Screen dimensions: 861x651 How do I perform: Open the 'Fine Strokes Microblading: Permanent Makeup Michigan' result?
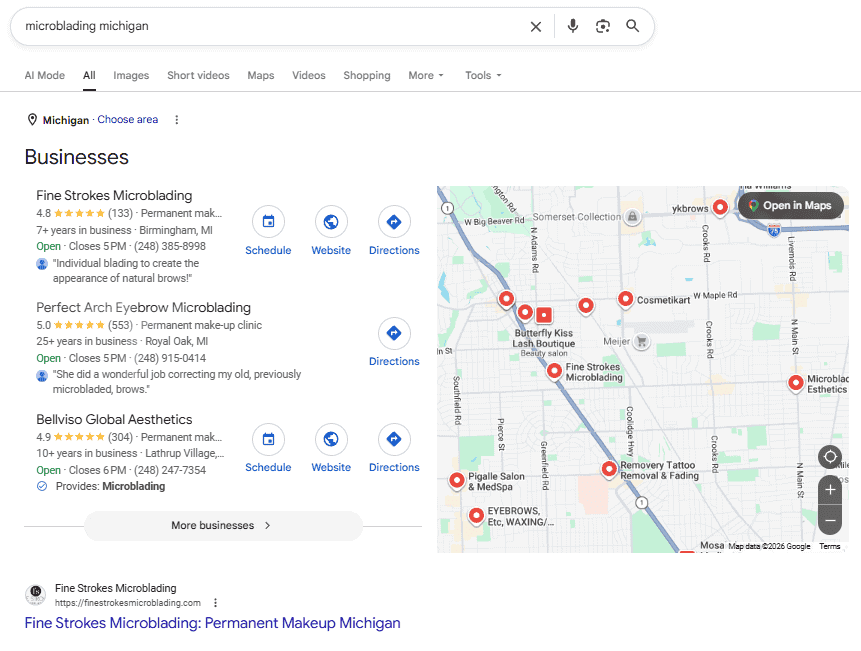point(213,623)
